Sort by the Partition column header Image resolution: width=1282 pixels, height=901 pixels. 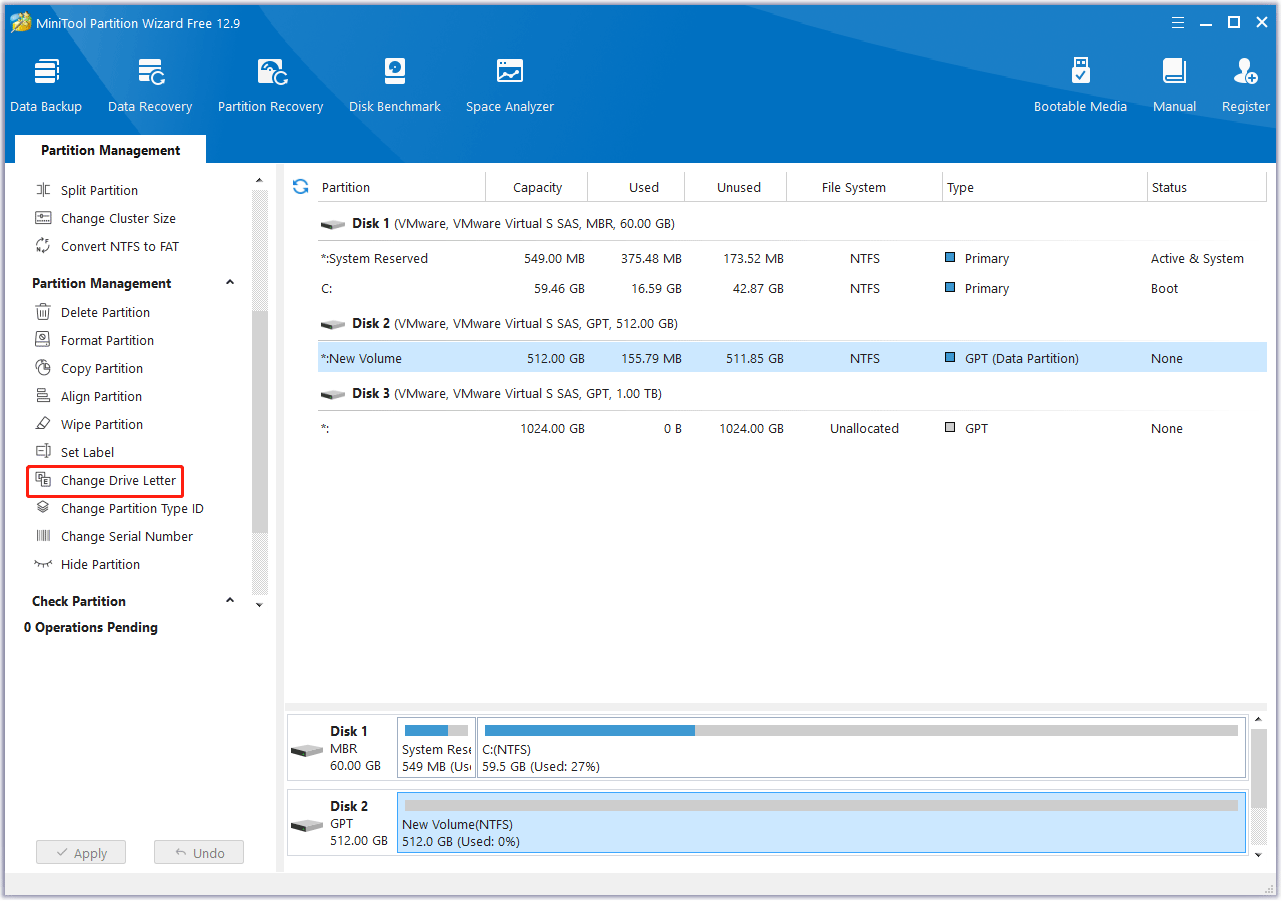401,187
